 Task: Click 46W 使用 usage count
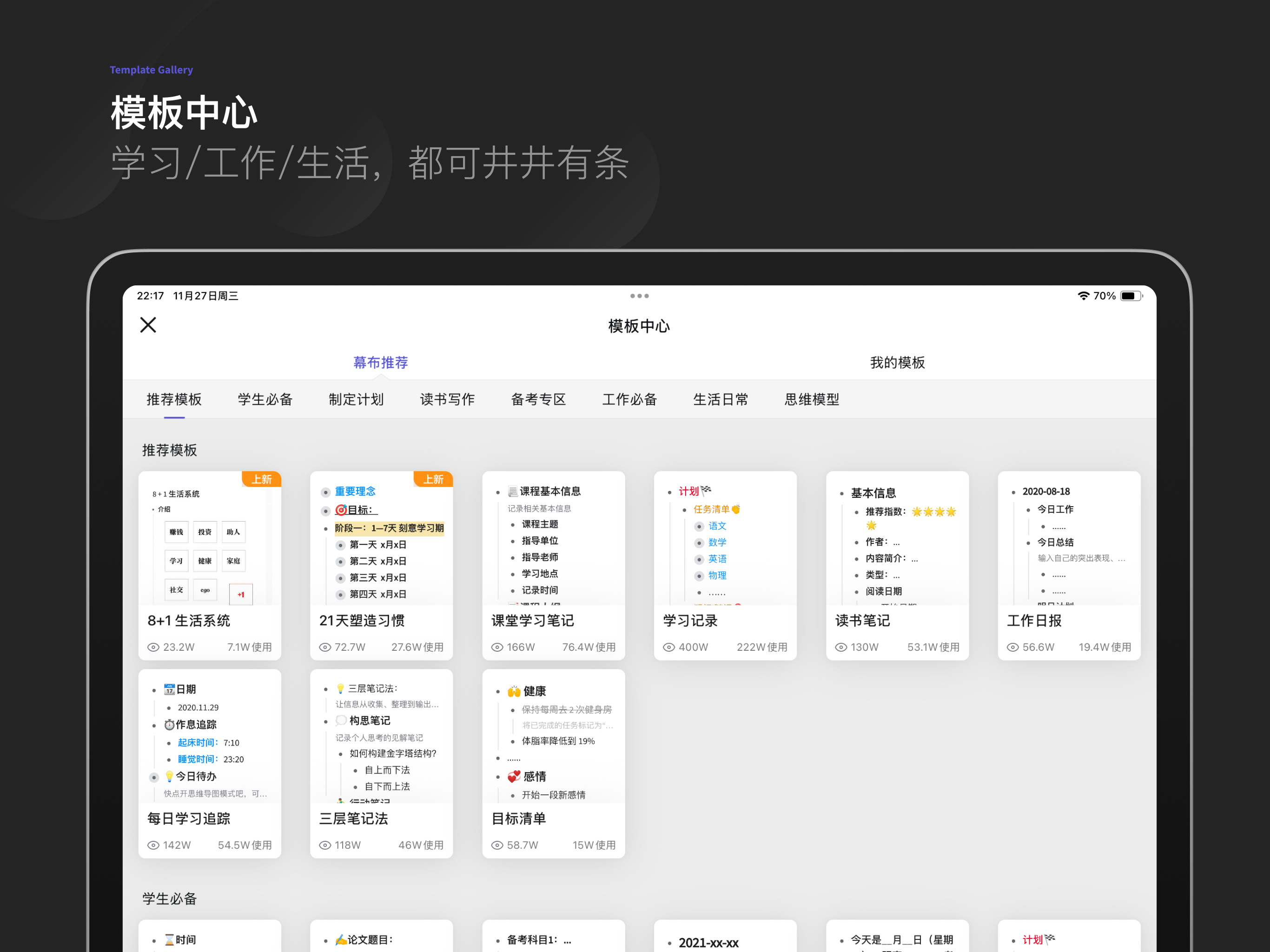tap(422, 845)
